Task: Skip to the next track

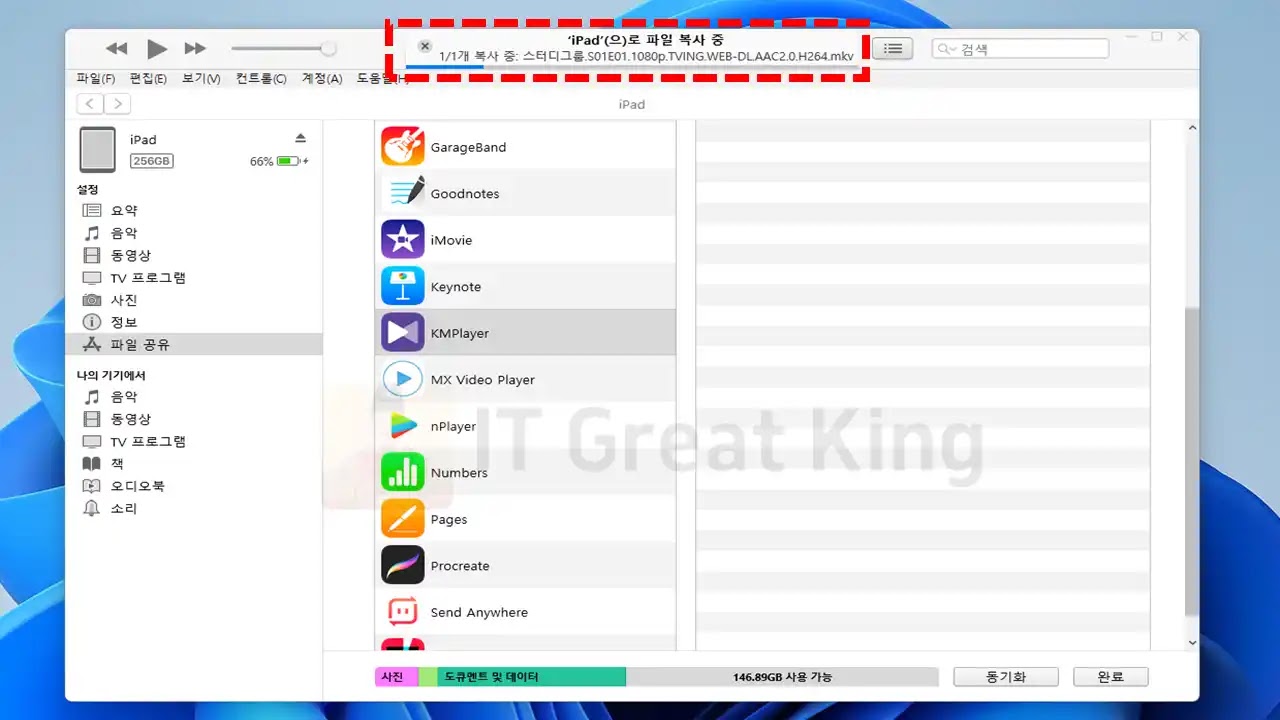Action: [x=195, y=48]
